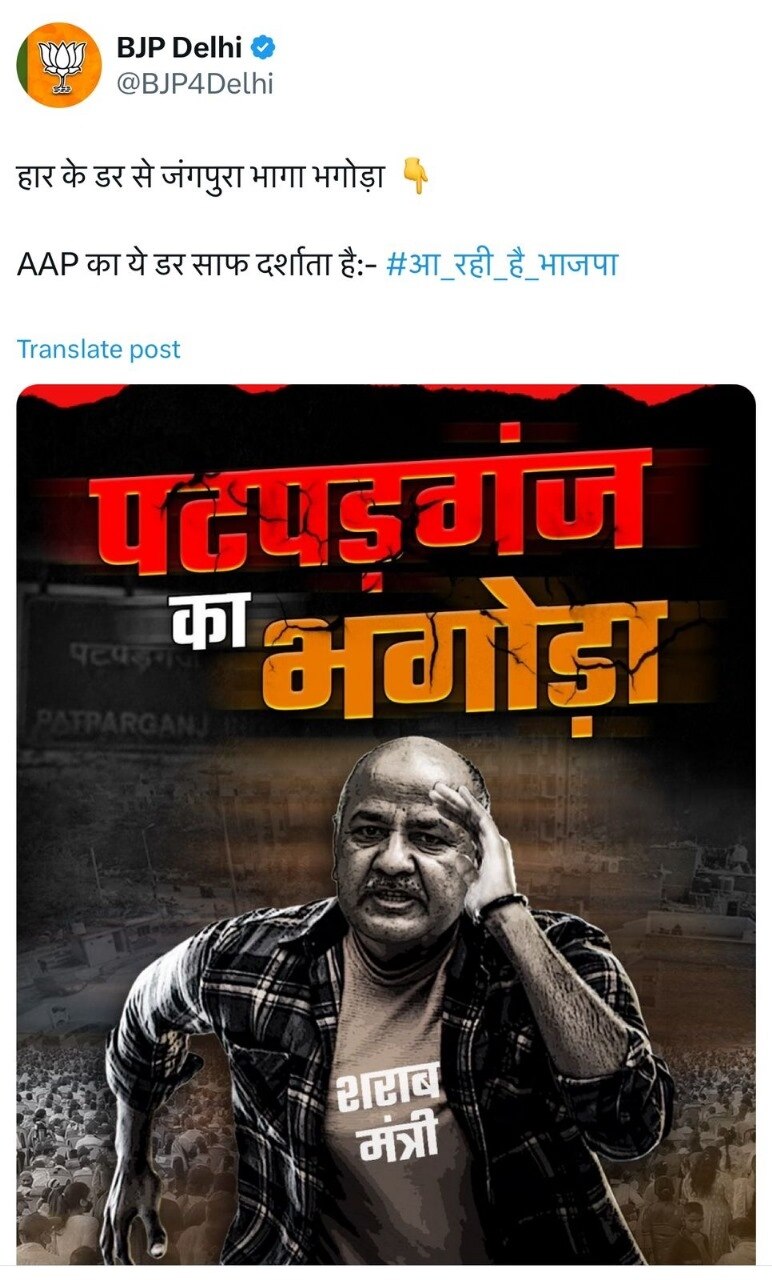Open the @BJP4Delhi handle link

coord(195,84)
